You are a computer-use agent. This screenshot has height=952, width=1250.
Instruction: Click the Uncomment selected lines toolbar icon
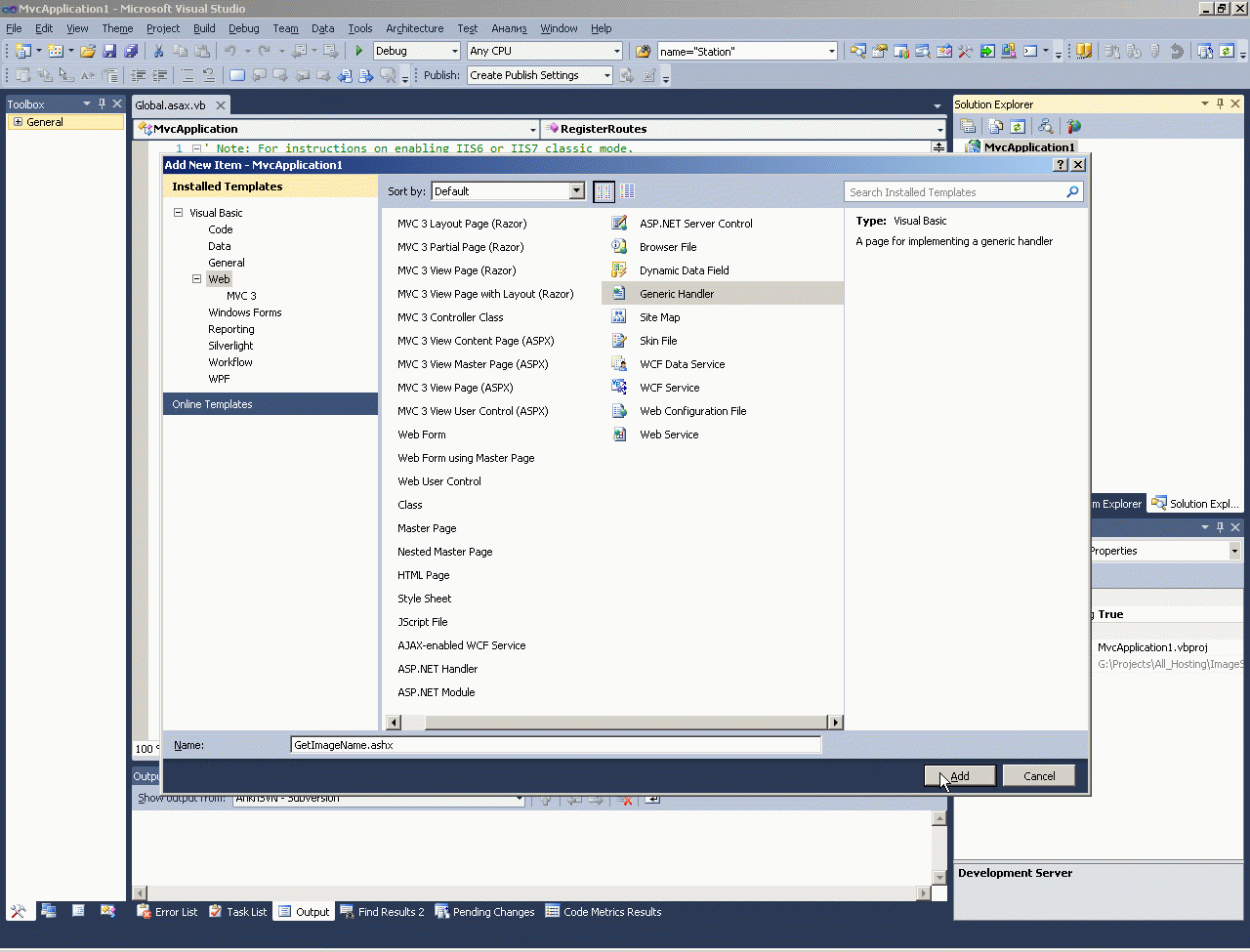point(209,75)
